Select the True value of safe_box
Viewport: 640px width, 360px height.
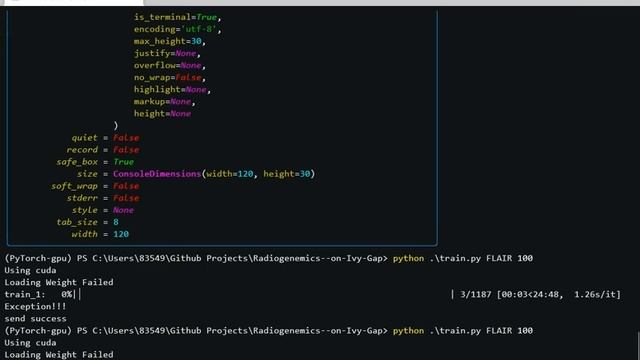124,162
